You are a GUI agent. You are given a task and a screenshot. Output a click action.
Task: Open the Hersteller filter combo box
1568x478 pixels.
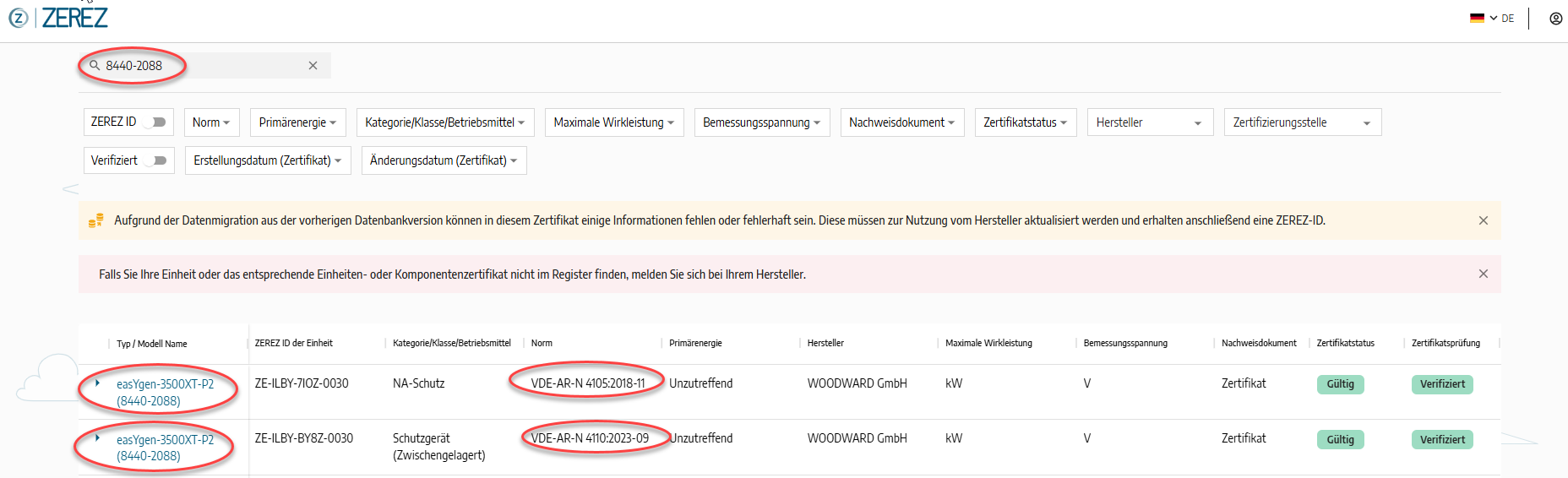1149,122
